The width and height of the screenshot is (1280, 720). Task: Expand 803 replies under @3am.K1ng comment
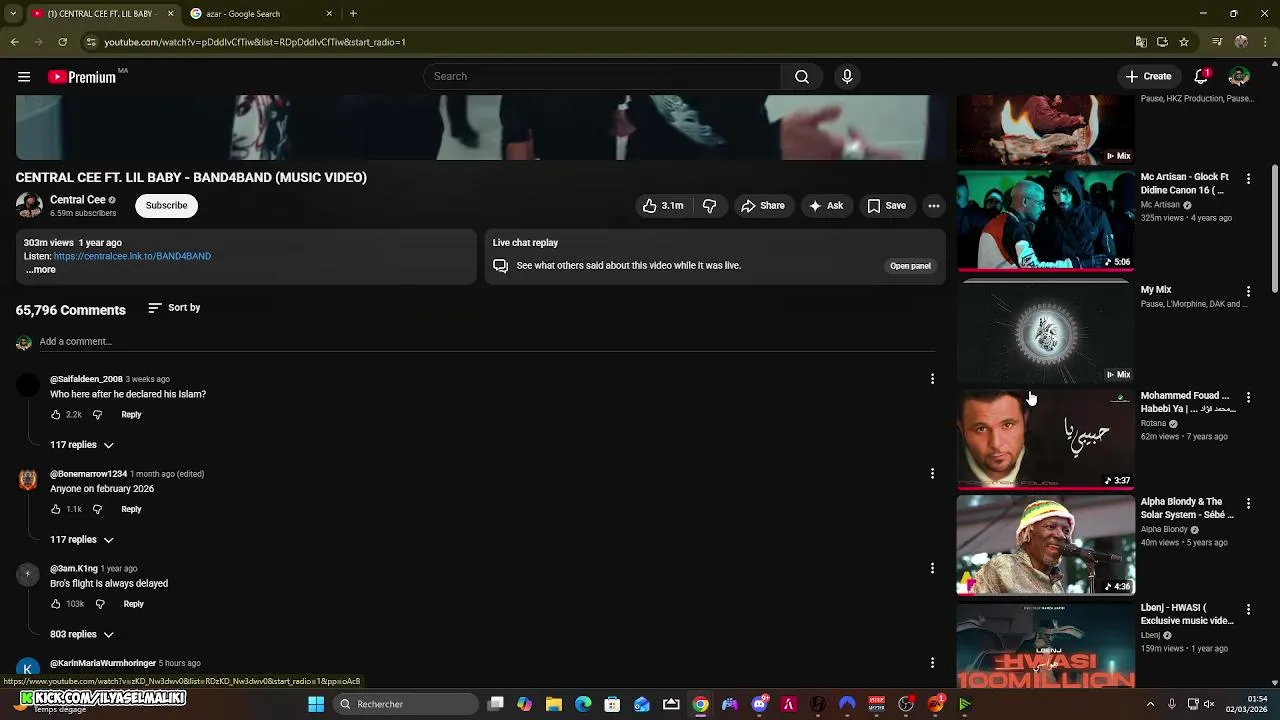pyautogui.click(x=82, y=635)
